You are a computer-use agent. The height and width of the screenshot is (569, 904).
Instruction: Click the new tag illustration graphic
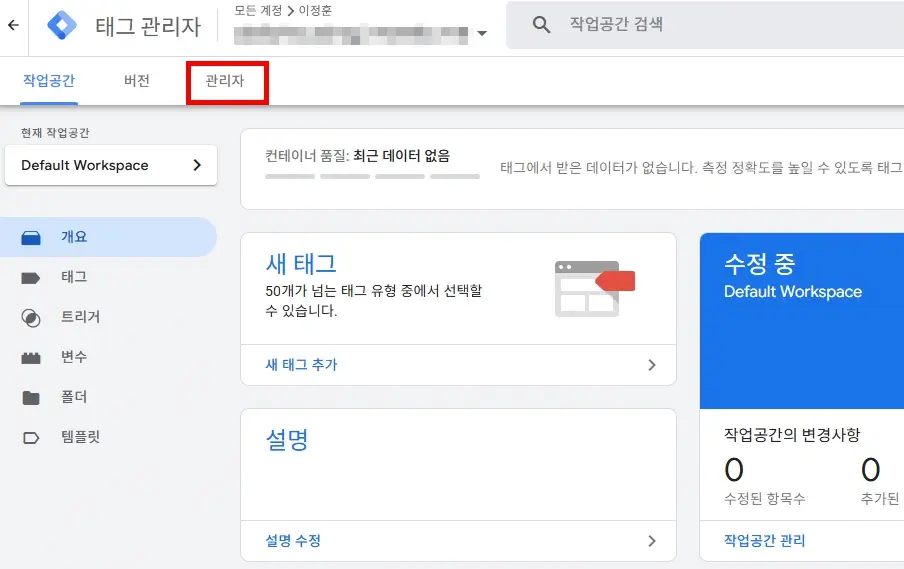[x=594, y=288]
